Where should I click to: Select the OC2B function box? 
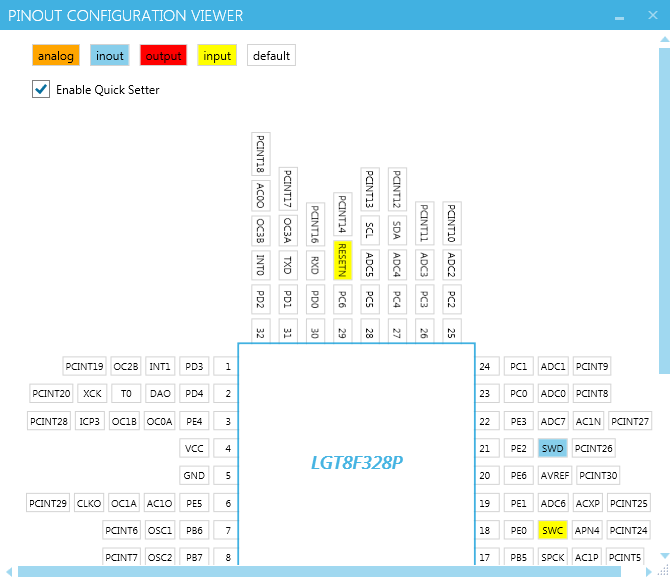(x=126, y=366)
